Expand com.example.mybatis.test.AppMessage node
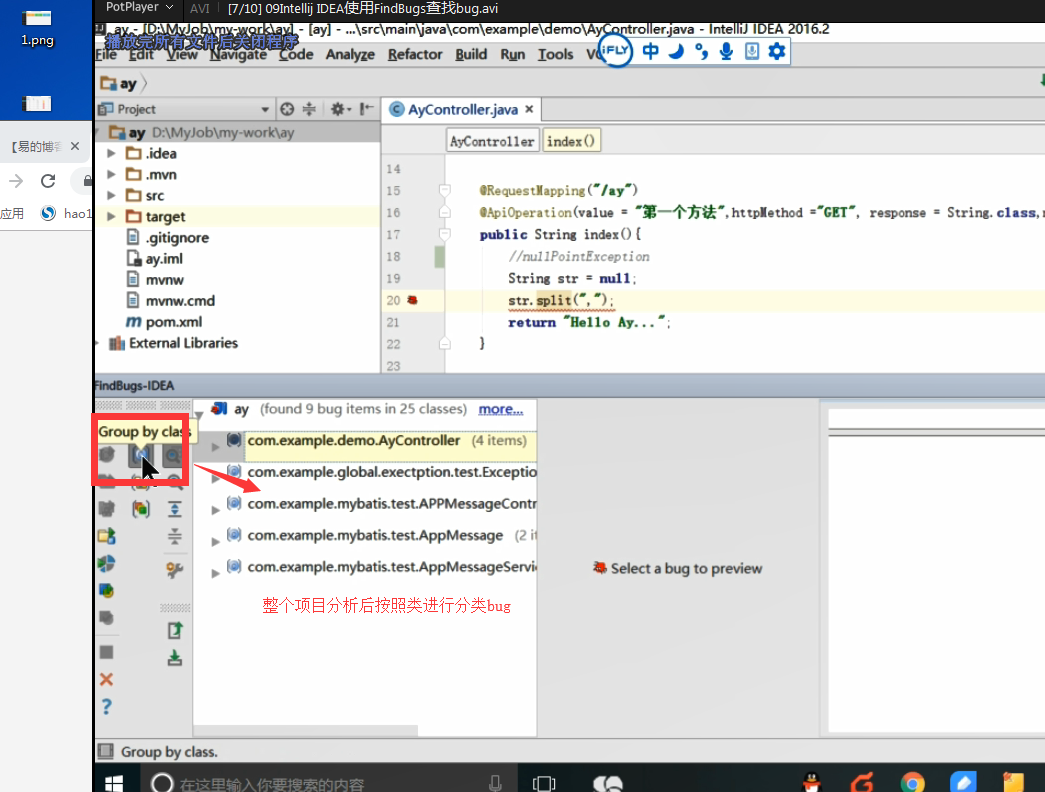 pos(215,541)
